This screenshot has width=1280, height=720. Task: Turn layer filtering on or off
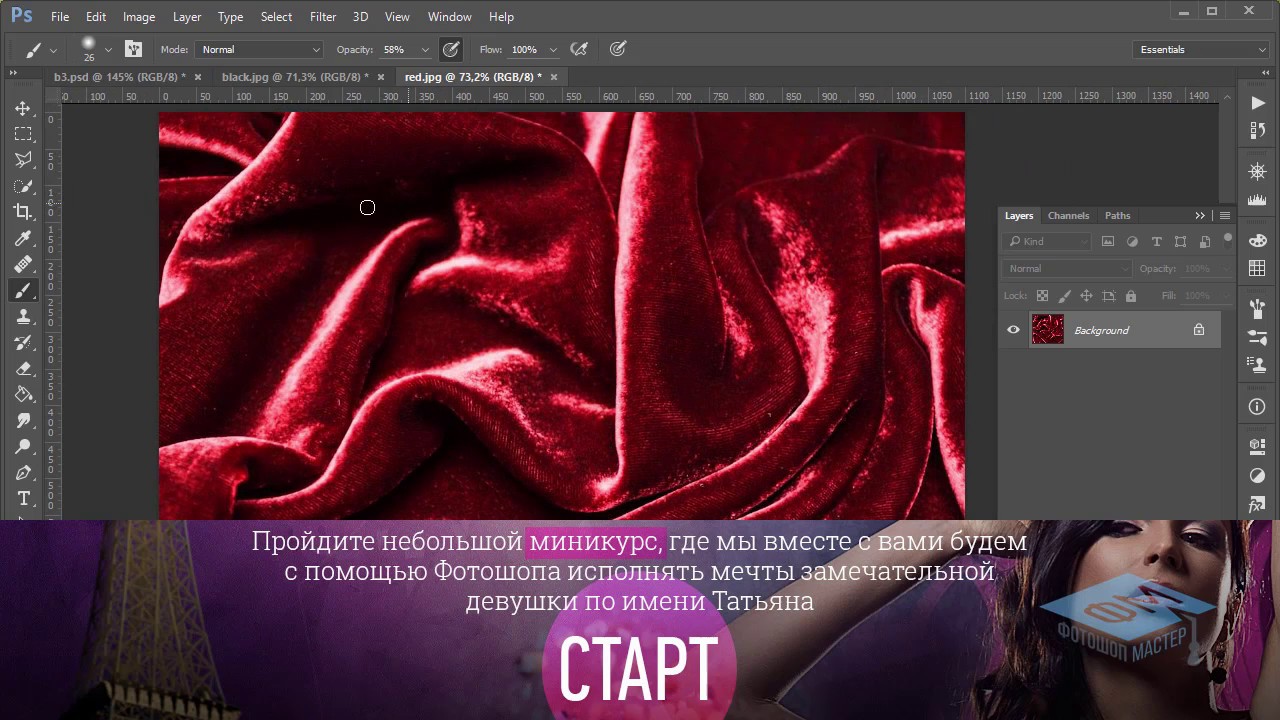coord(1227,239)
